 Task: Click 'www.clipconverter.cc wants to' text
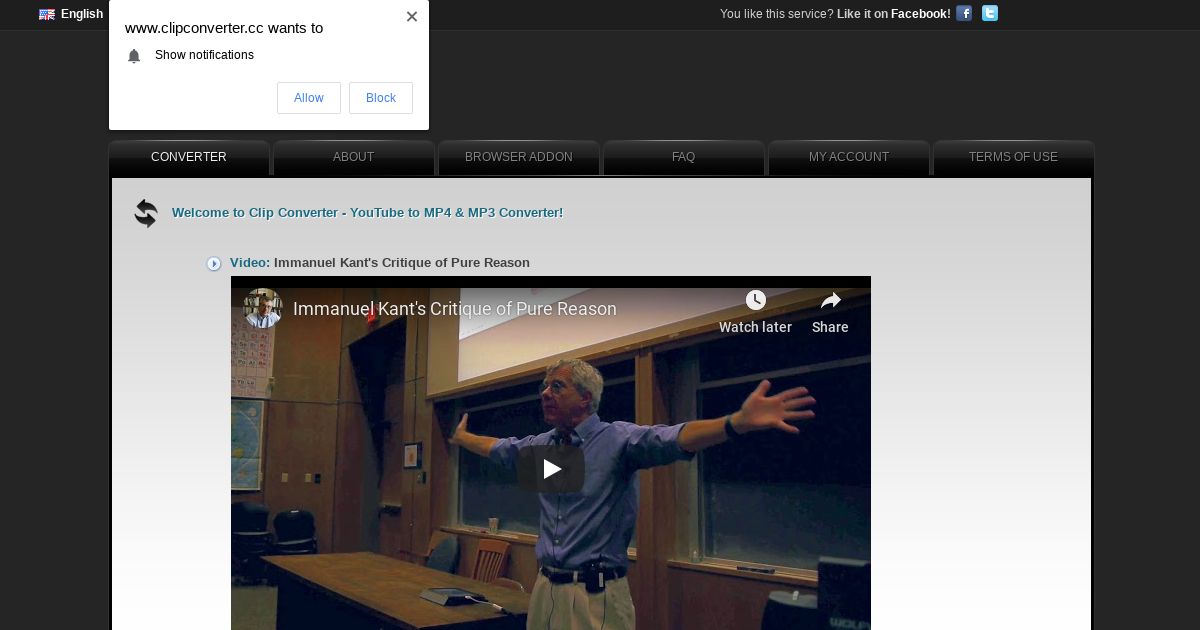(224, 28)
